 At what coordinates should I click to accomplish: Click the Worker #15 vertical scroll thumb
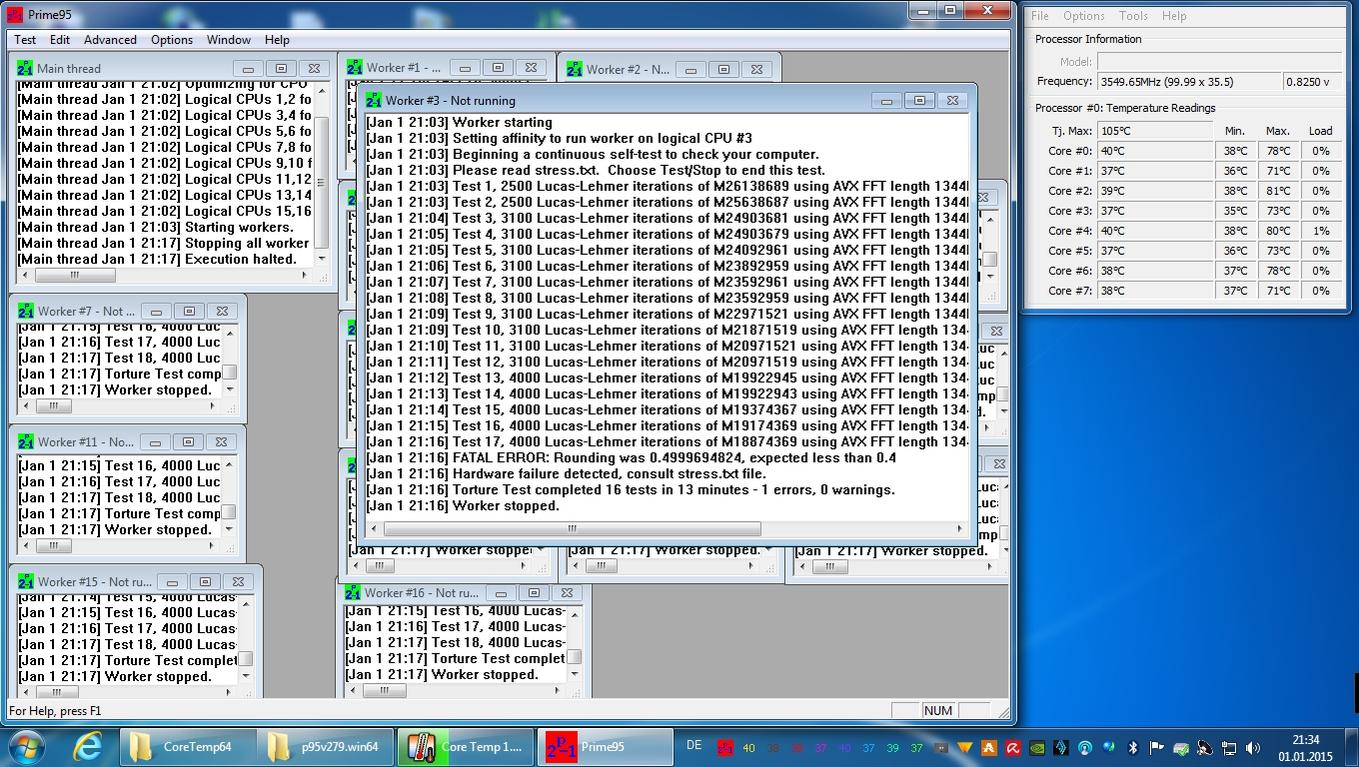(x=245, y=659)
